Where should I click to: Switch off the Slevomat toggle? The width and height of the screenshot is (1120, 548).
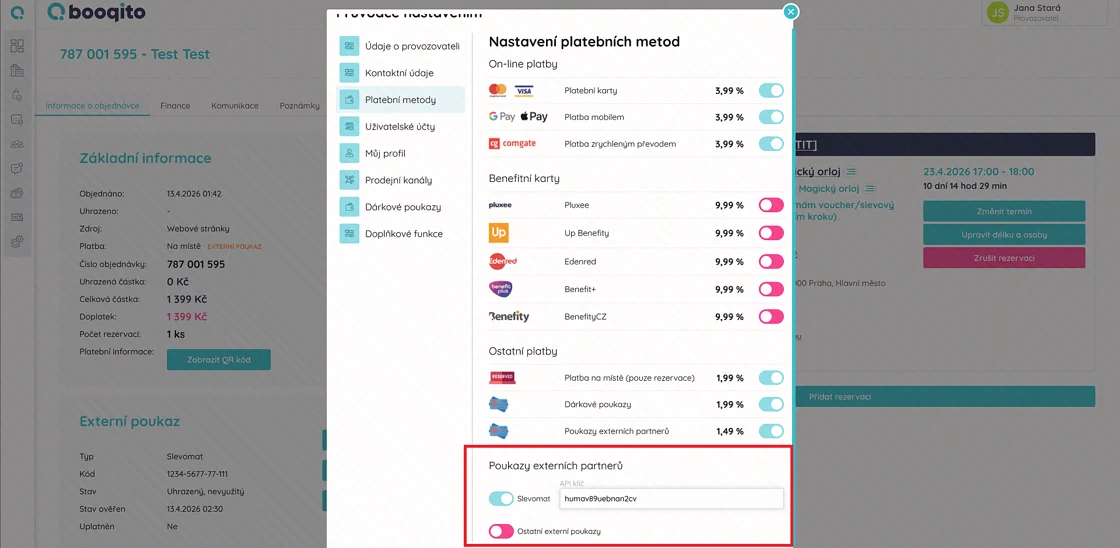pos(501,498)
